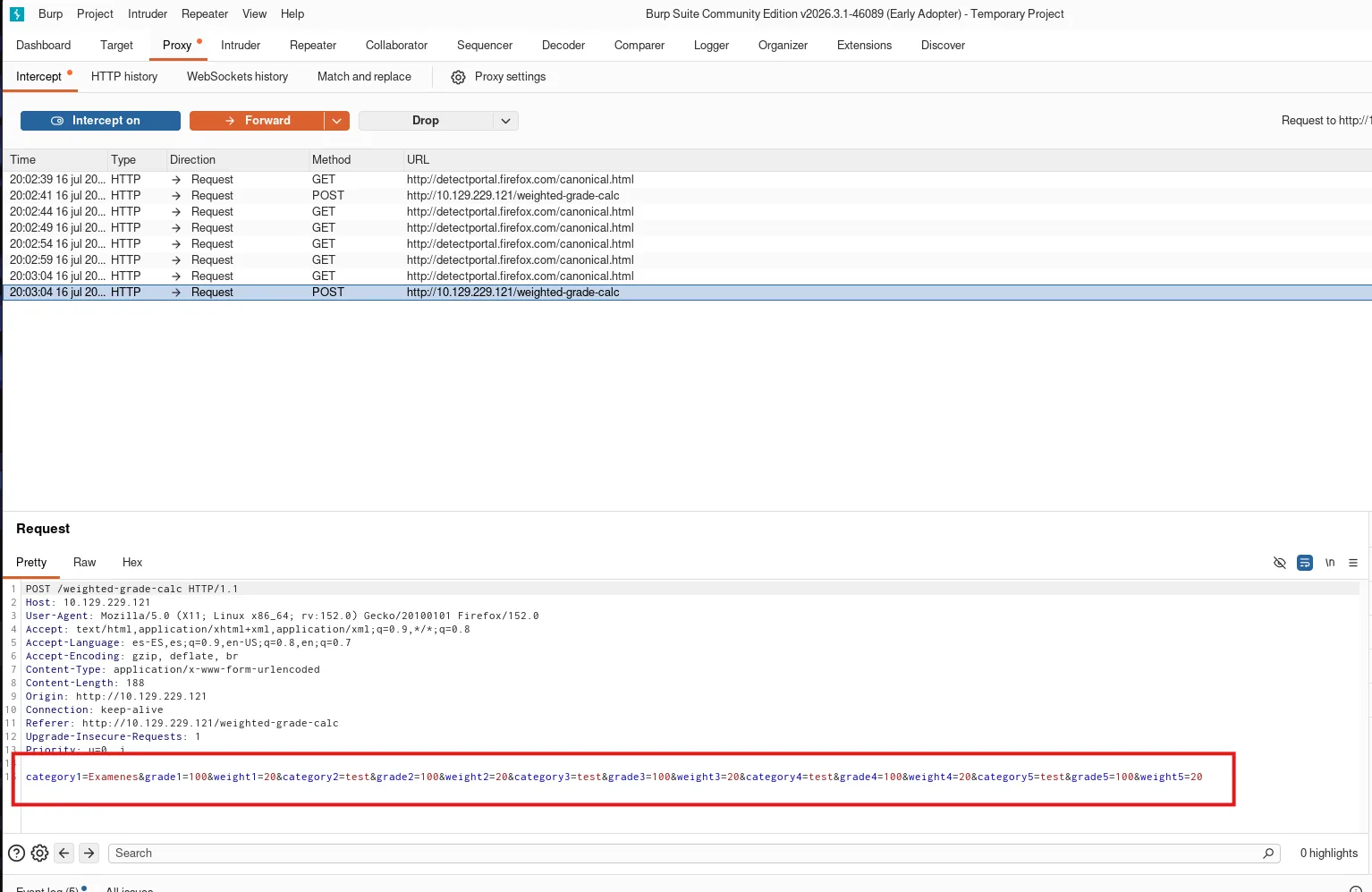The height and width of the screenshot is (892, 1372).
Task: Forward the intercepted request
Action: (257, 121)
